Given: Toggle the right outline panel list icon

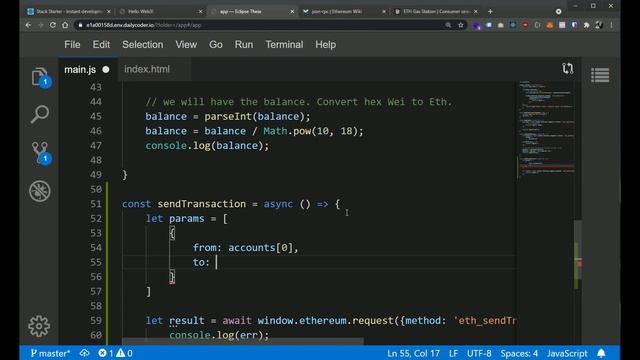Looking at the screenshot, I should pos(600,75).
